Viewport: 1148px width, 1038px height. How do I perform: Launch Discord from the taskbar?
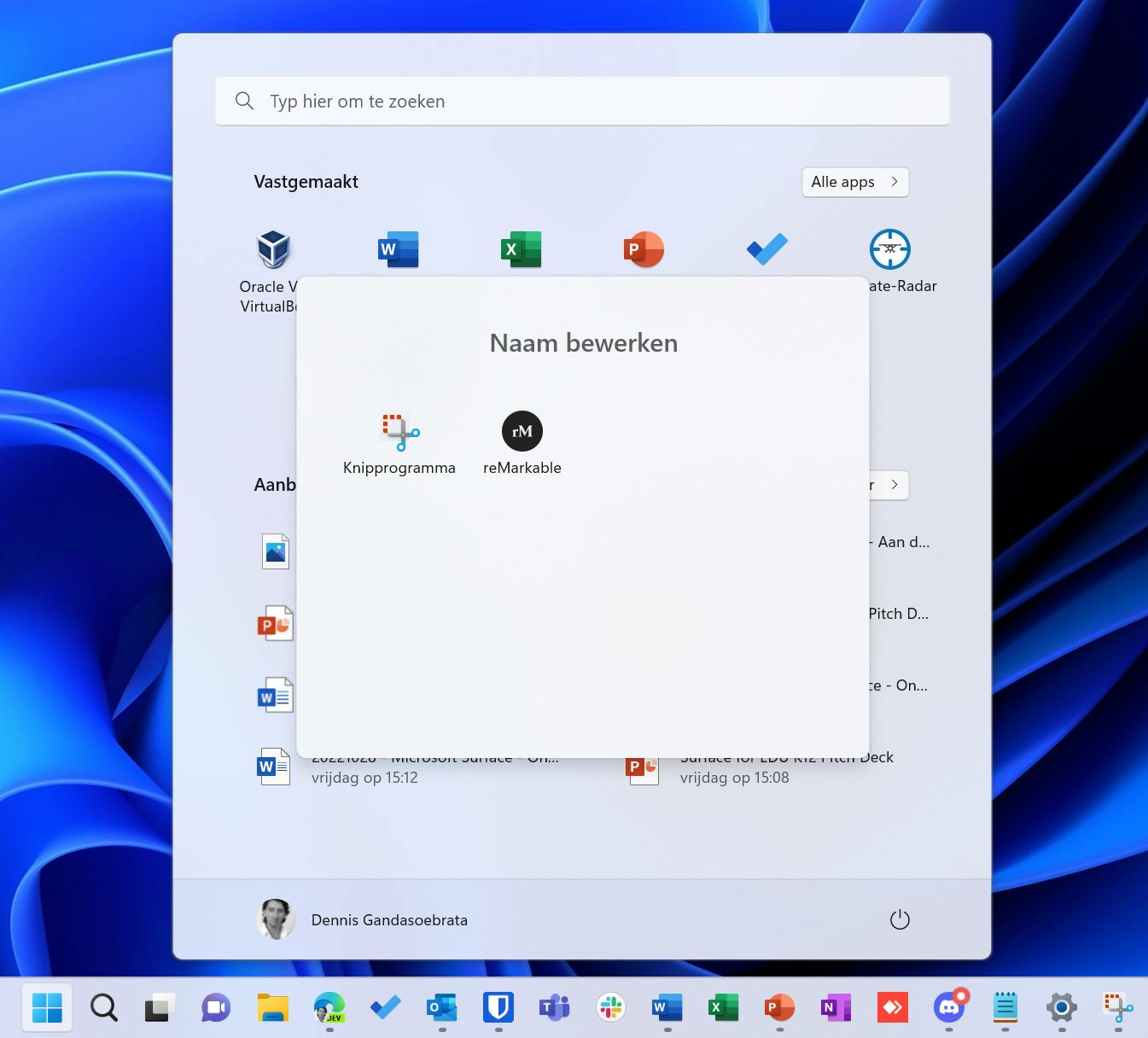tap(948, 1007)
